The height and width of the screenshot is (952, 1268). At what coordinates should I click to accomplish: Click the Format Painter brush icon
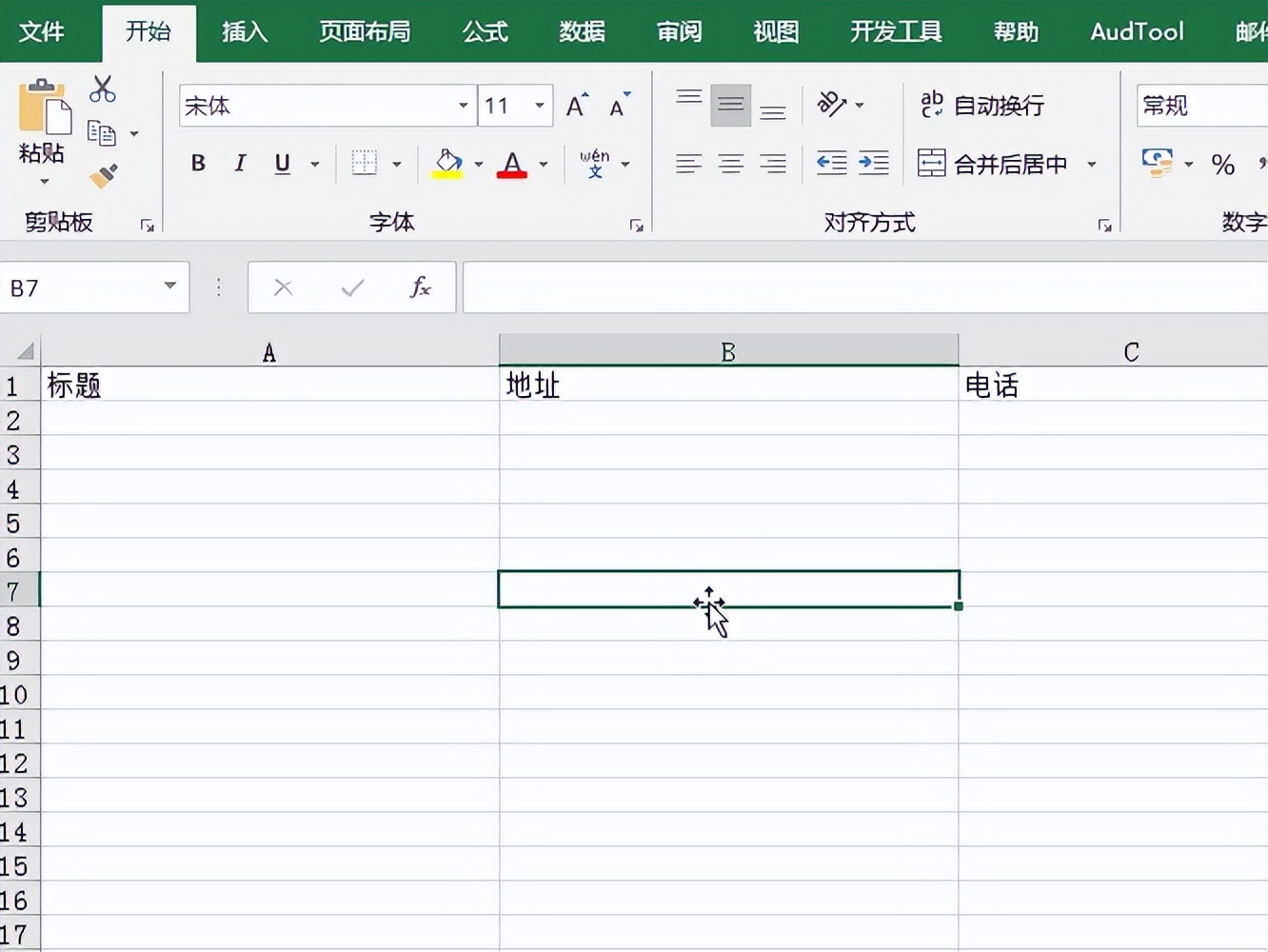click(103, 176)
